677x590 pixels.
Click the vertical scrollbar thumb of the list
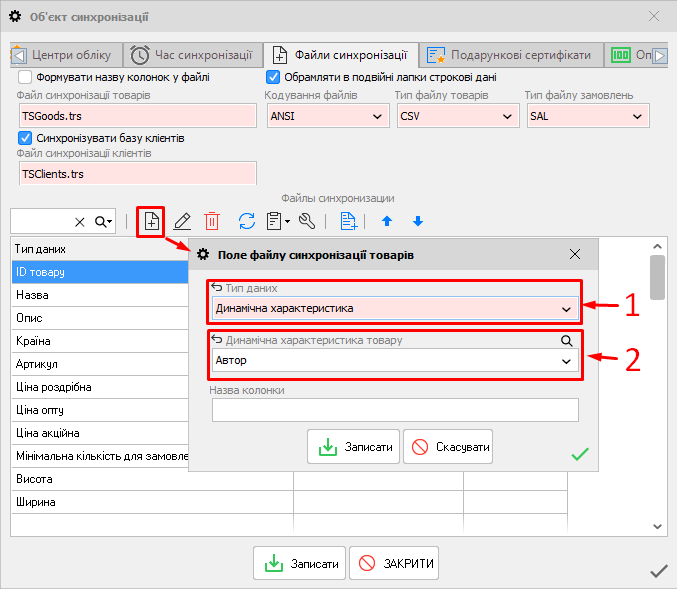coord(657,276)
